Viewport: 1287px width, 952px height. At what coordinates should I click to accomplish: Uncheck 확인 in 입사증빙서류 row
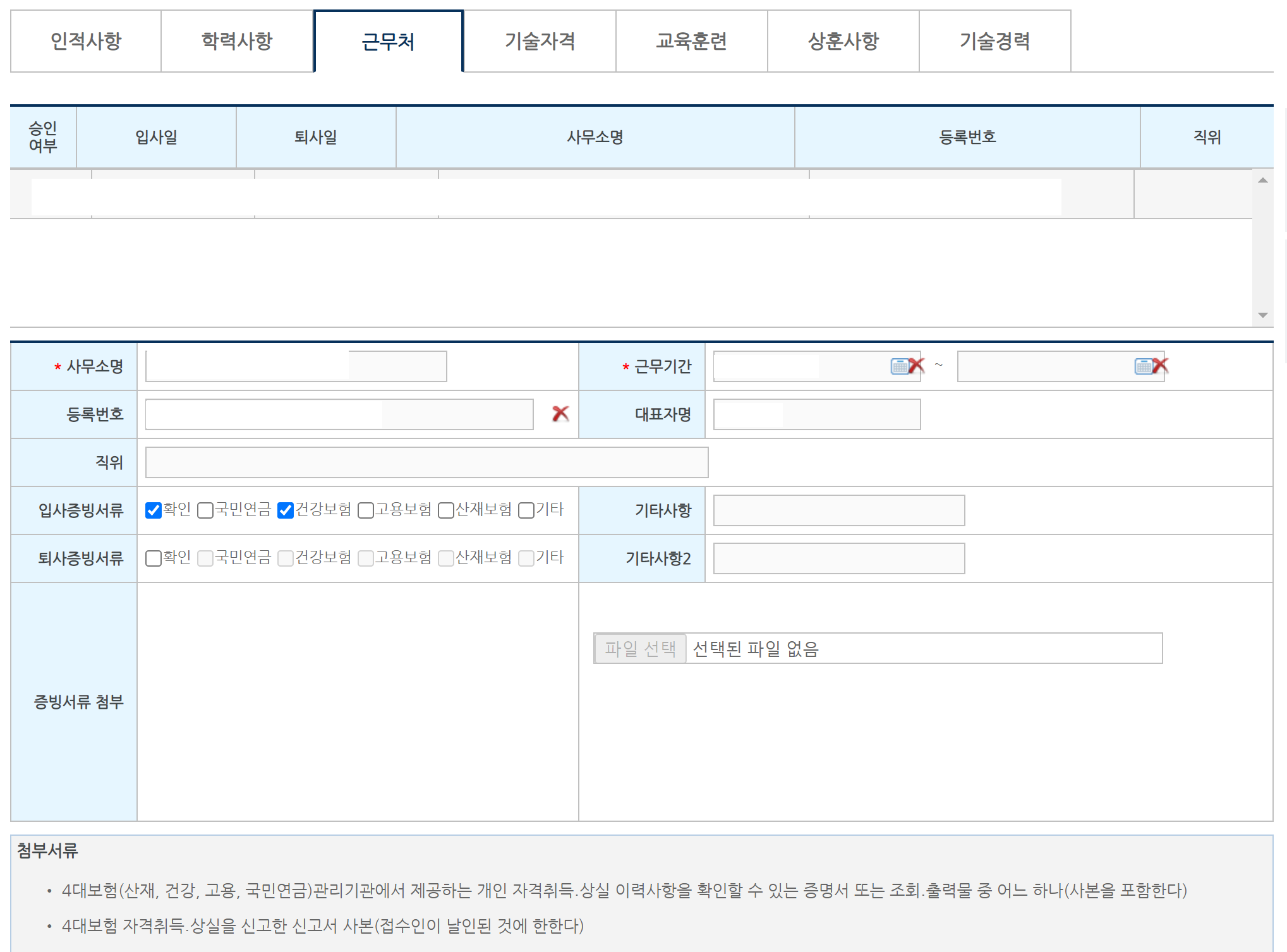pyautogui.click(x=154, y=510)
